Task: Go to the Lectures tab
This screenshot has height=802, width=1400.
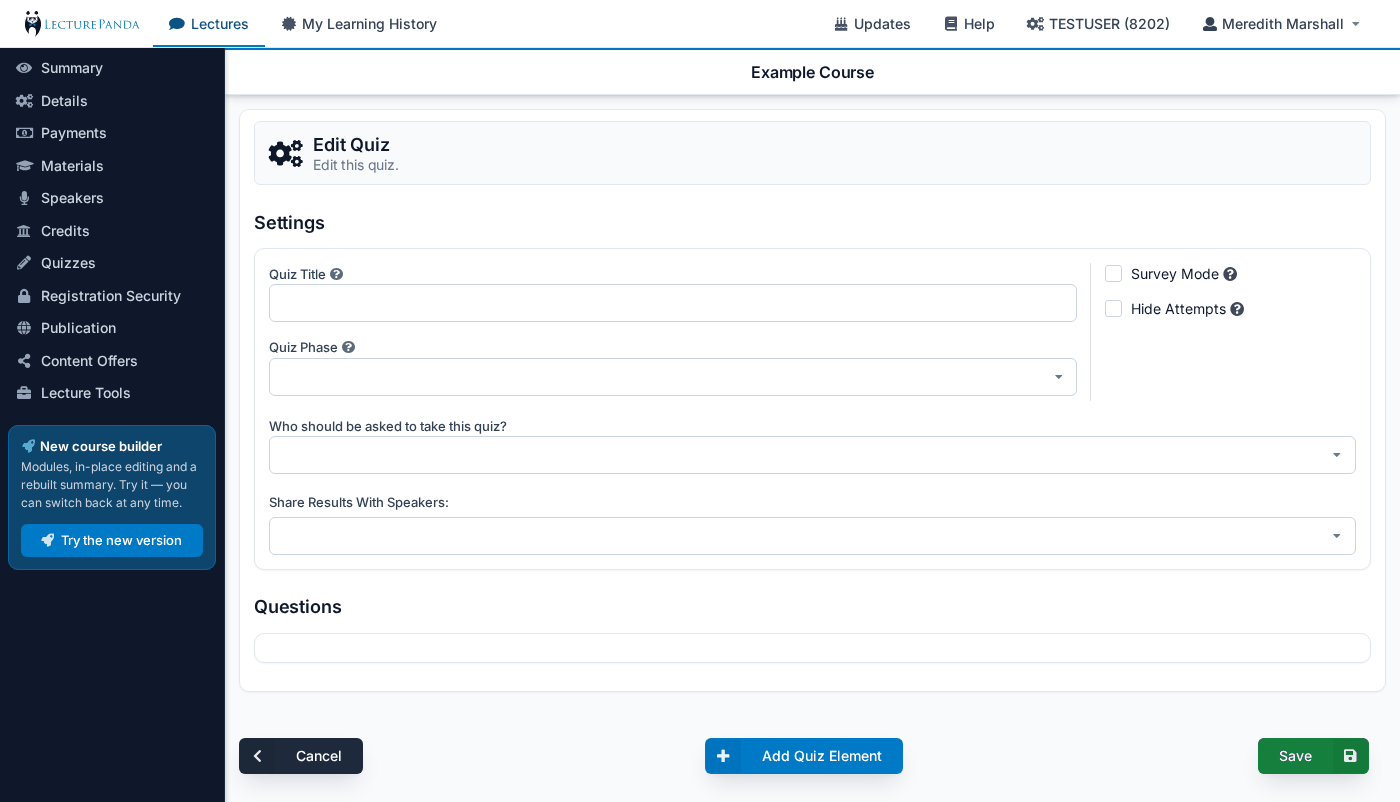Action: [x=209, y=24]
